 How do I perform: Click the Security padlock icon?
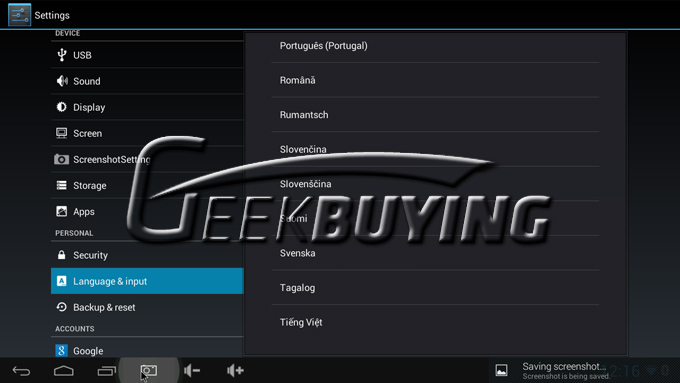[x=62, y=255]
